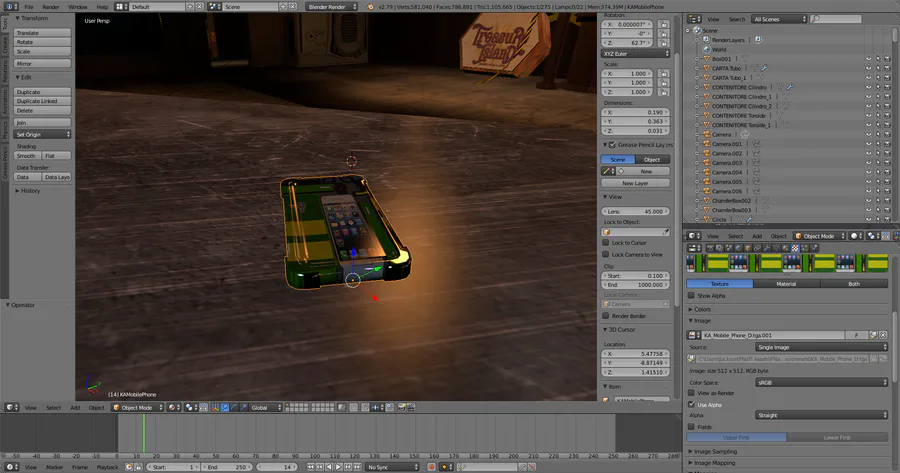The height and width of the screenshot is (473, 900).
Task: Open the properties editor Textures tab icon
Action: (795, 248)
